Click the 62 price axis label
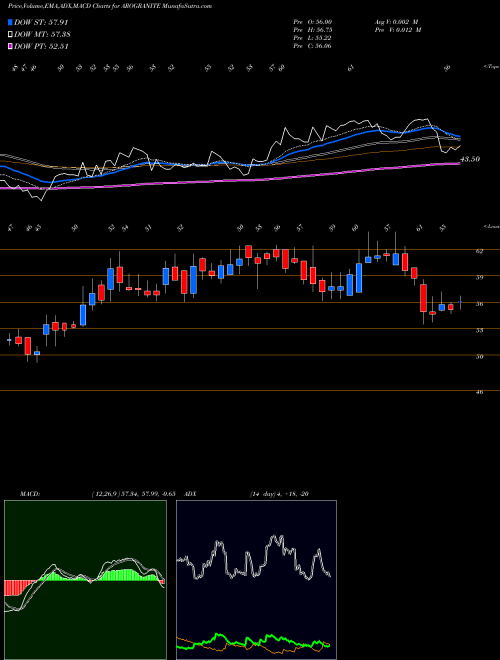 (479, 251)
